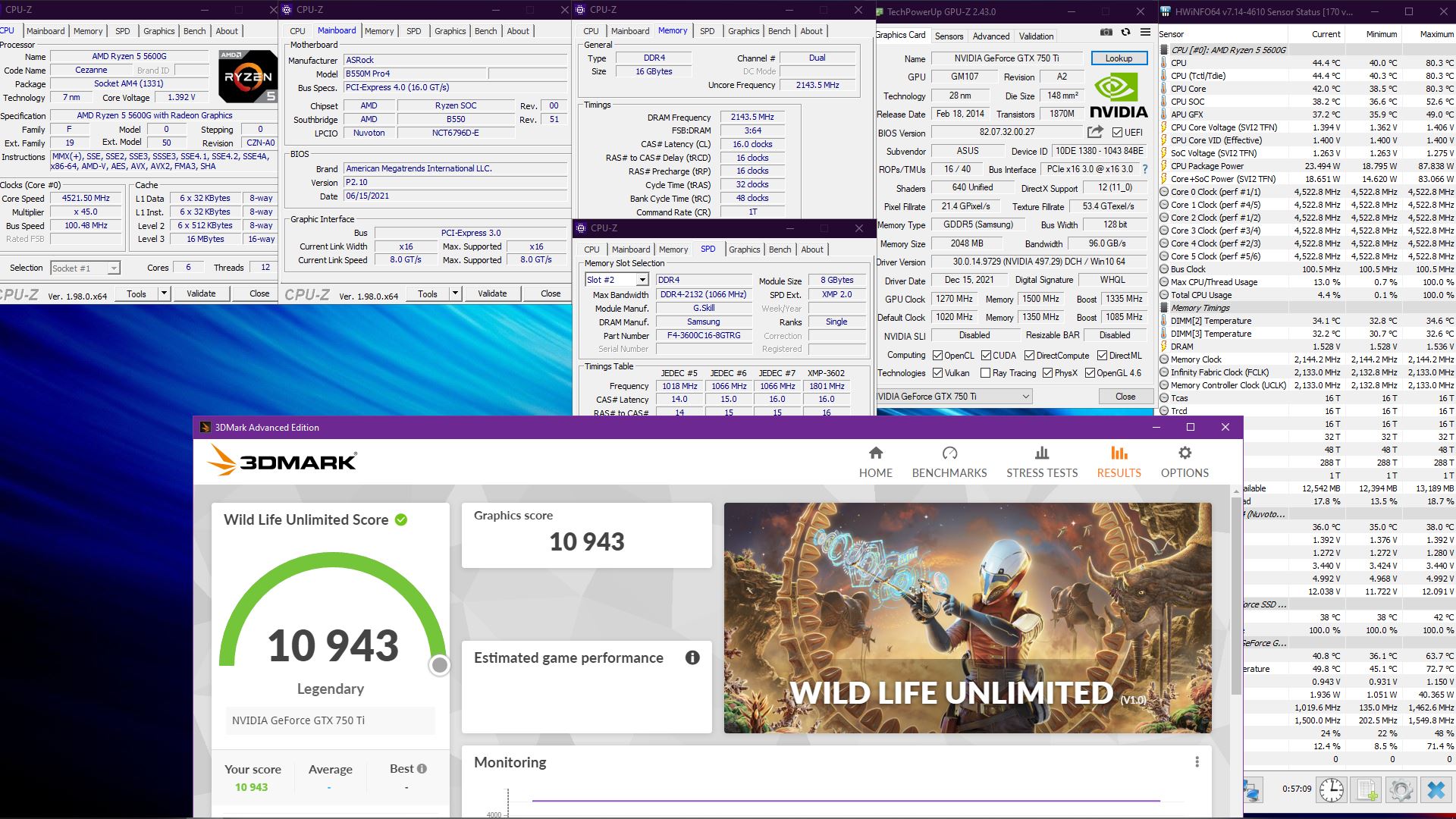Click Wild Life Unlimited thumbnail image

tap(967, 617)
